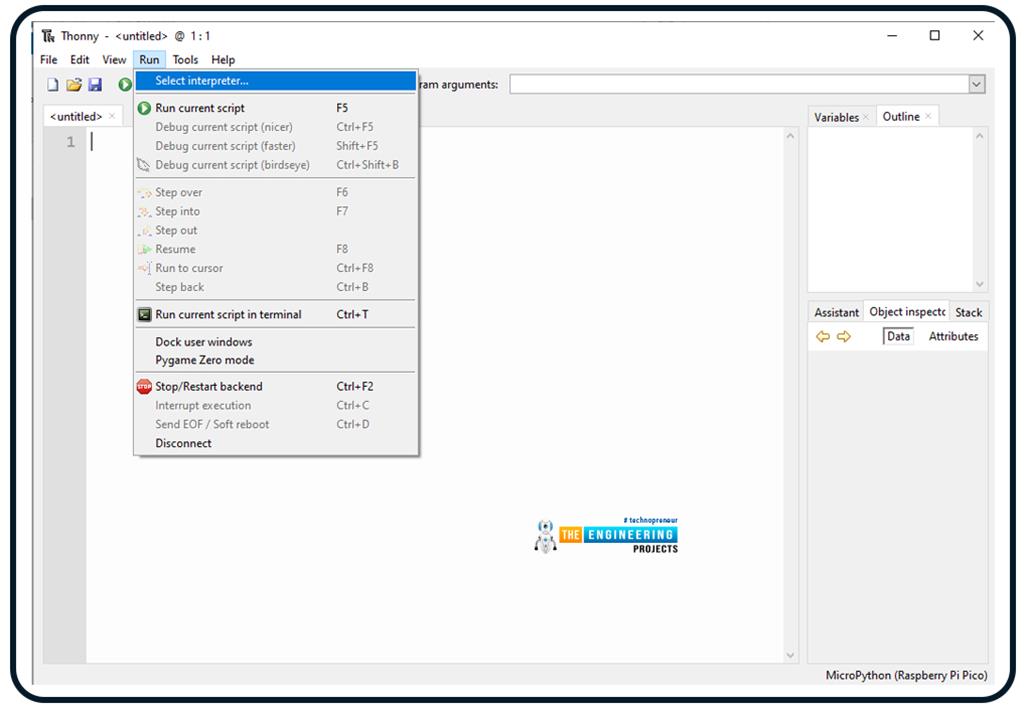Open the Tools menu
The height and width of the screenshot is (706, 1024).
[x=185, y=59]
